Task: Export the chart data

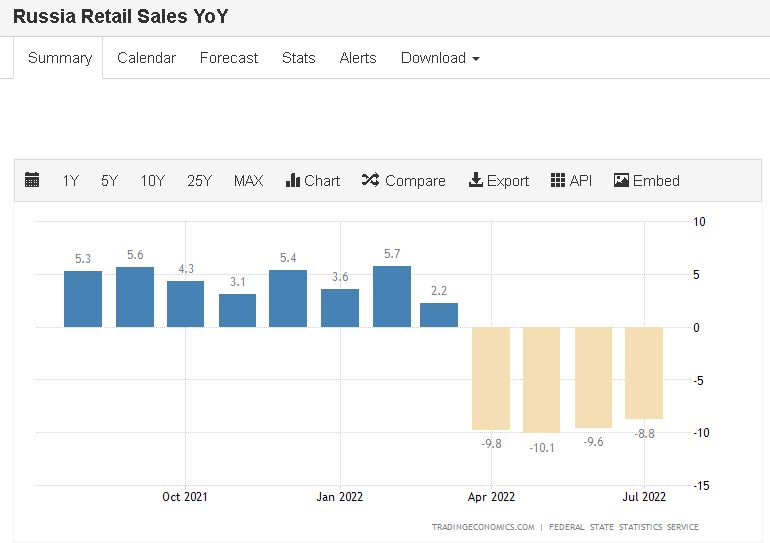Action: coord(499,181)
